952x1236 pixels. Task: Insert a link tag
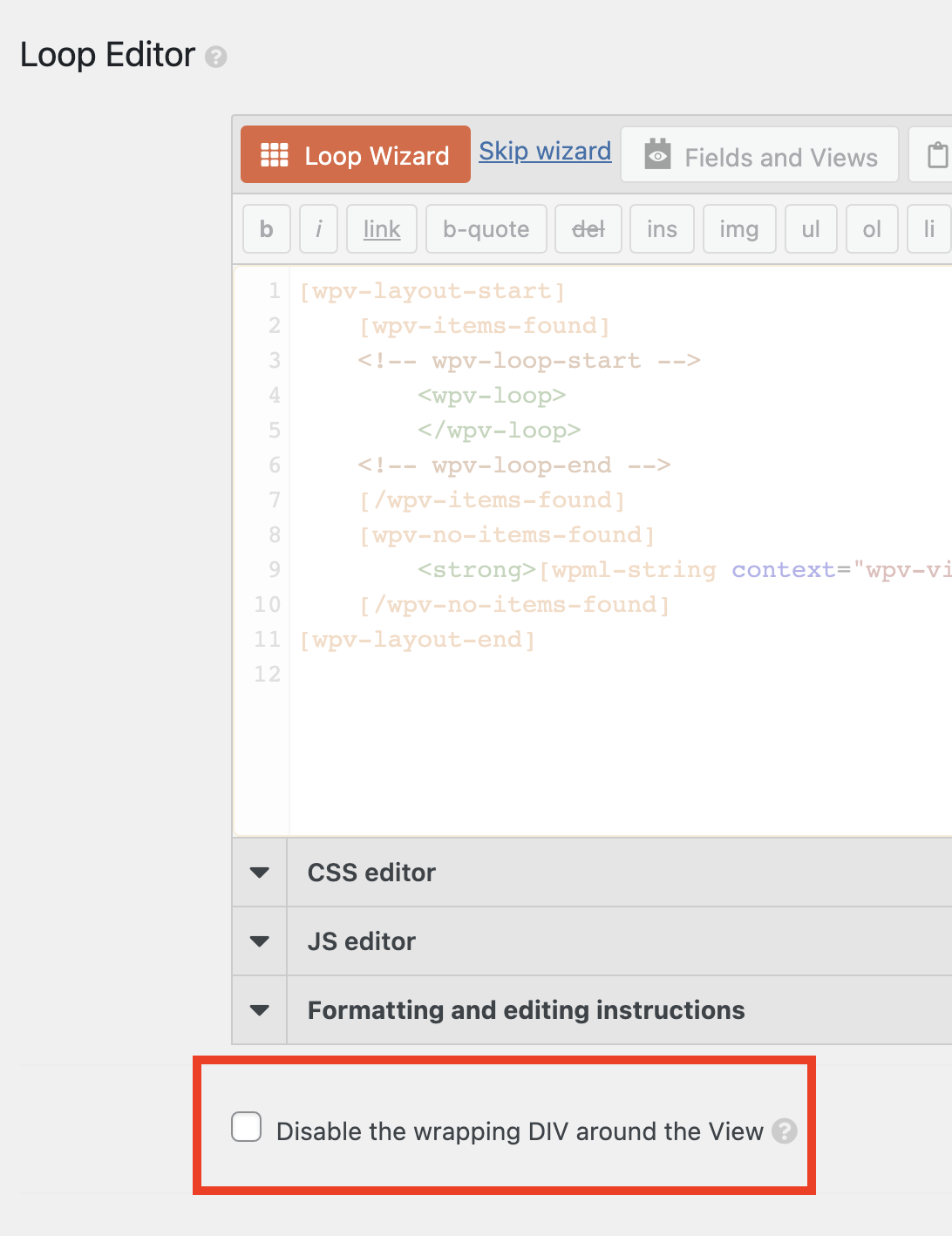click(x=382, y=228)
